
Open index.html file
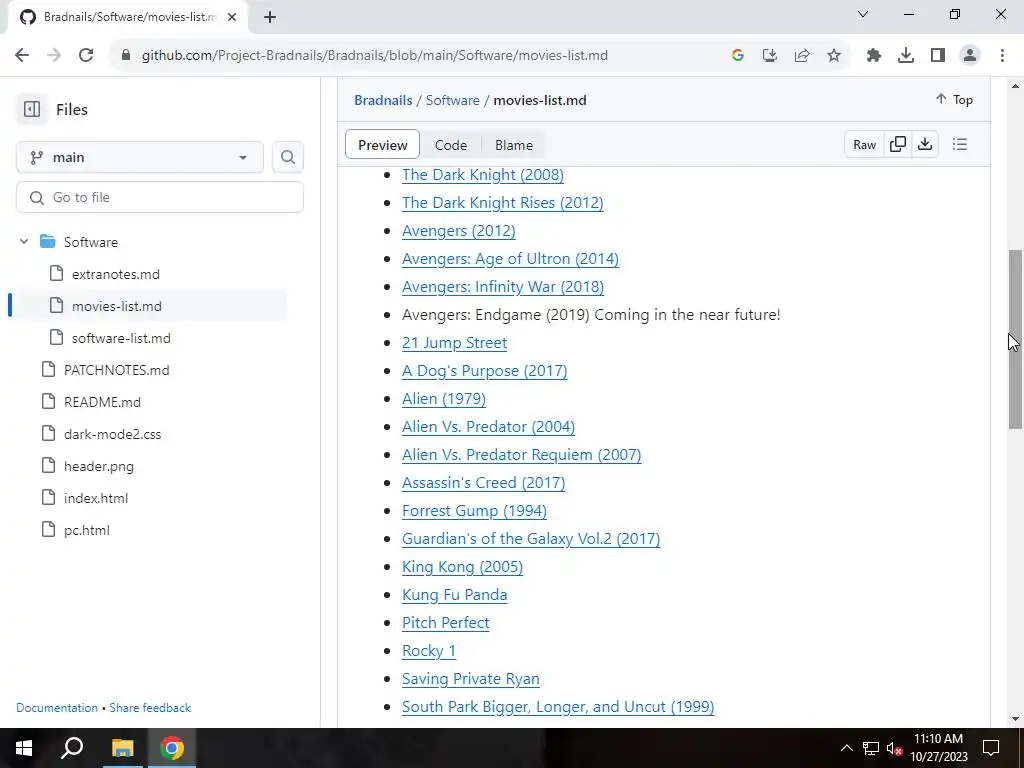(95, 498)
